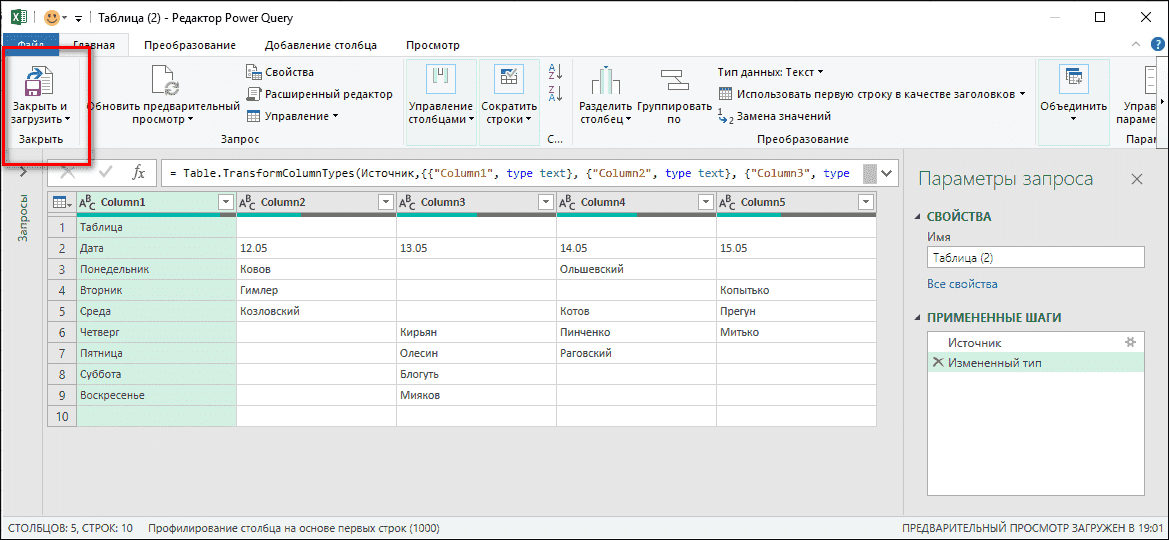Screen dimensions: 1169x540
Task: Sort ascending with the A-Z icon
Action: click(556, 72)
